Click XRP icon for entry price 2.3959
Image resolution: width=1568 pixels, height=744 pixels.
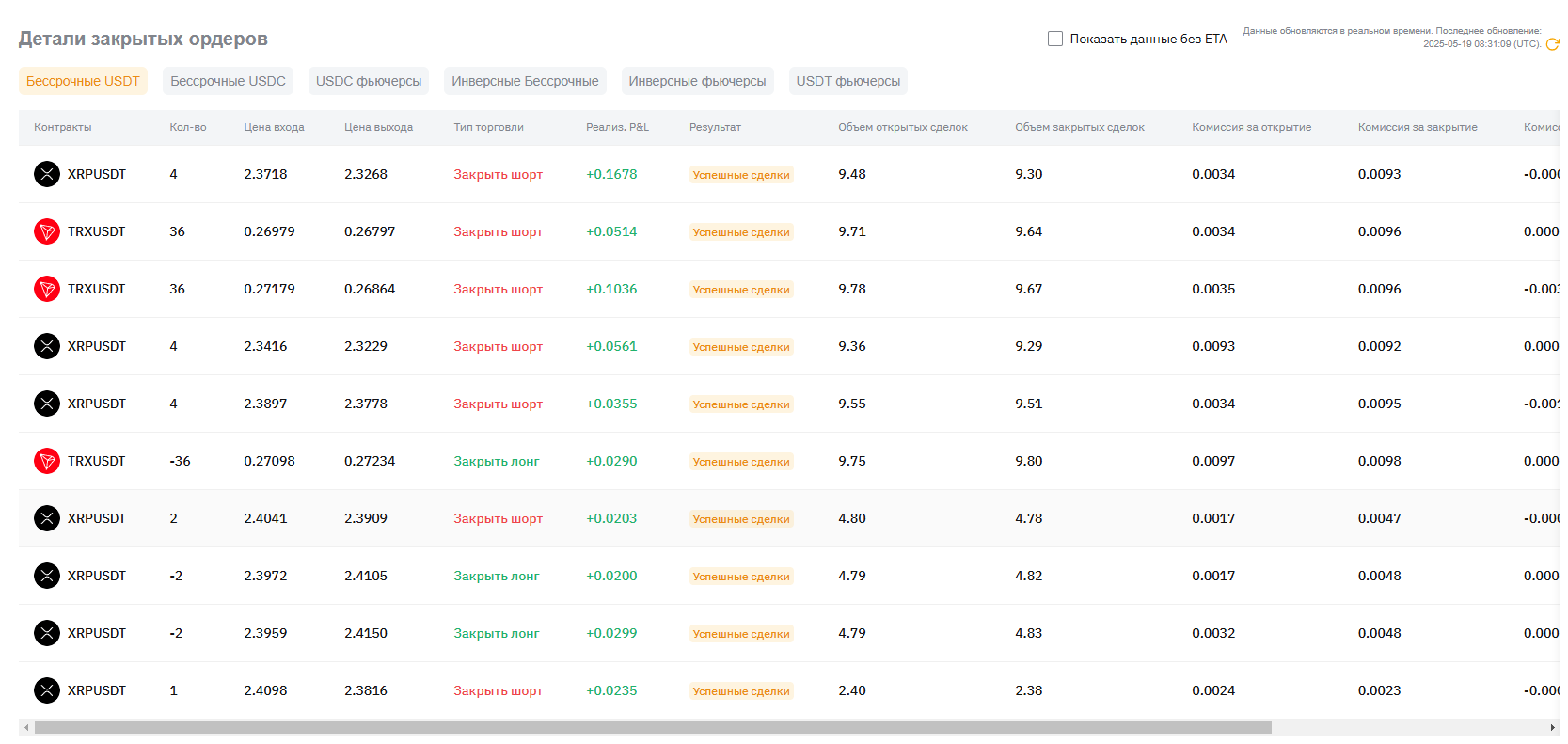(47, 633)
